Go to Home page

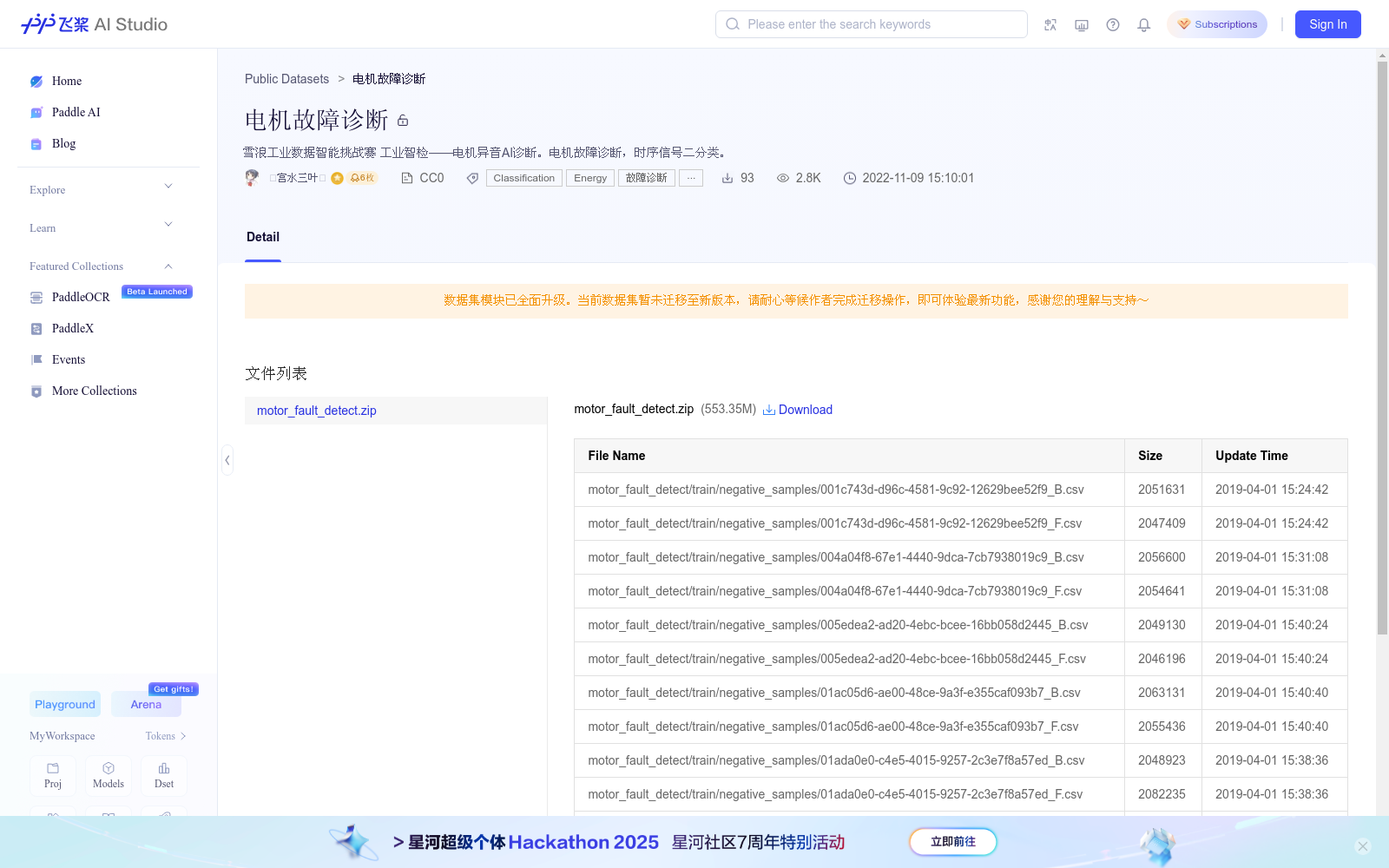tap(67, 82)
